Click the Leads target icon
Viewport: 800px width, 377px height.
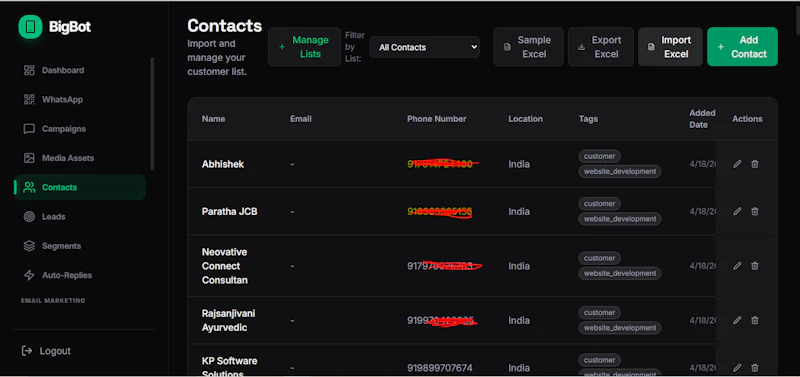tap(29, 217)
